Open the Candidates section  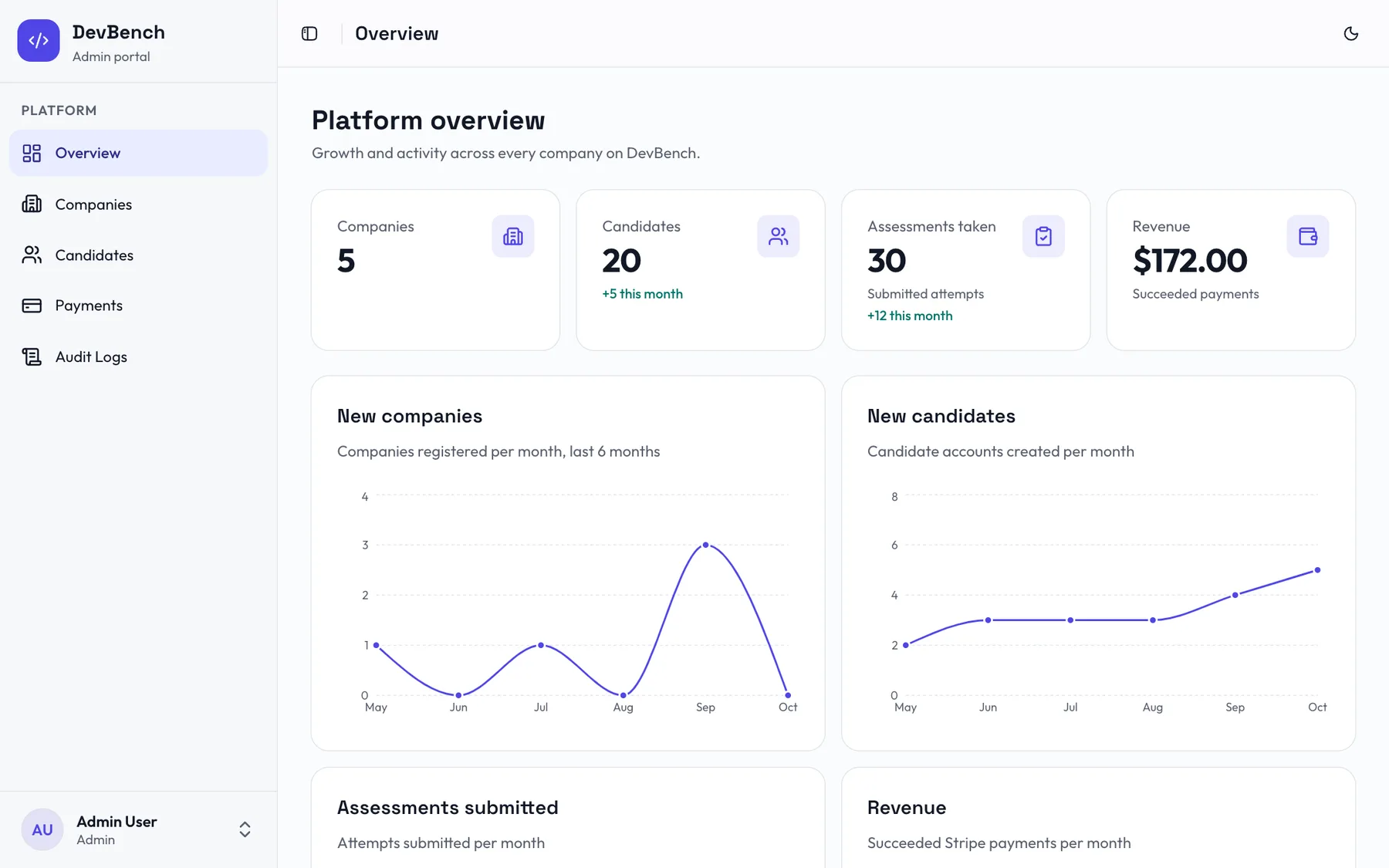(x=138, y=255)
